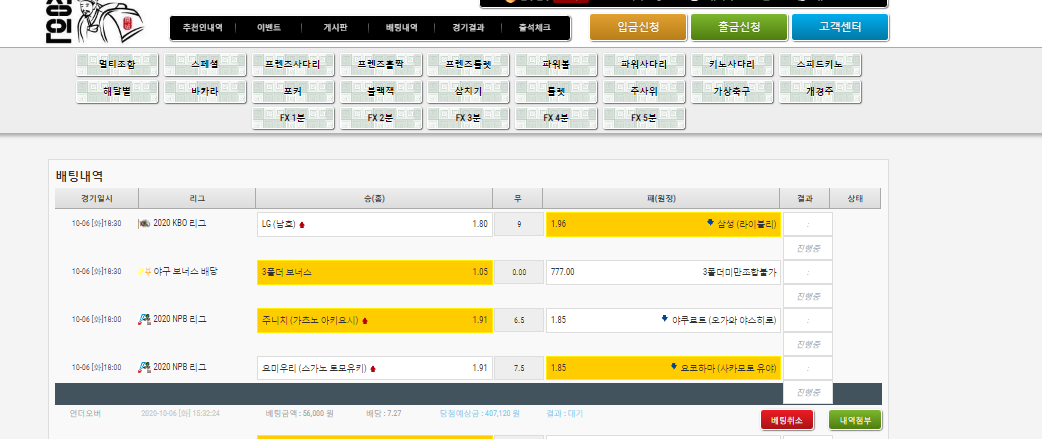Go to 출석체크 in the top menu
The height and width of the screenshot is (439, 1042).
click(x=535, y=28)
